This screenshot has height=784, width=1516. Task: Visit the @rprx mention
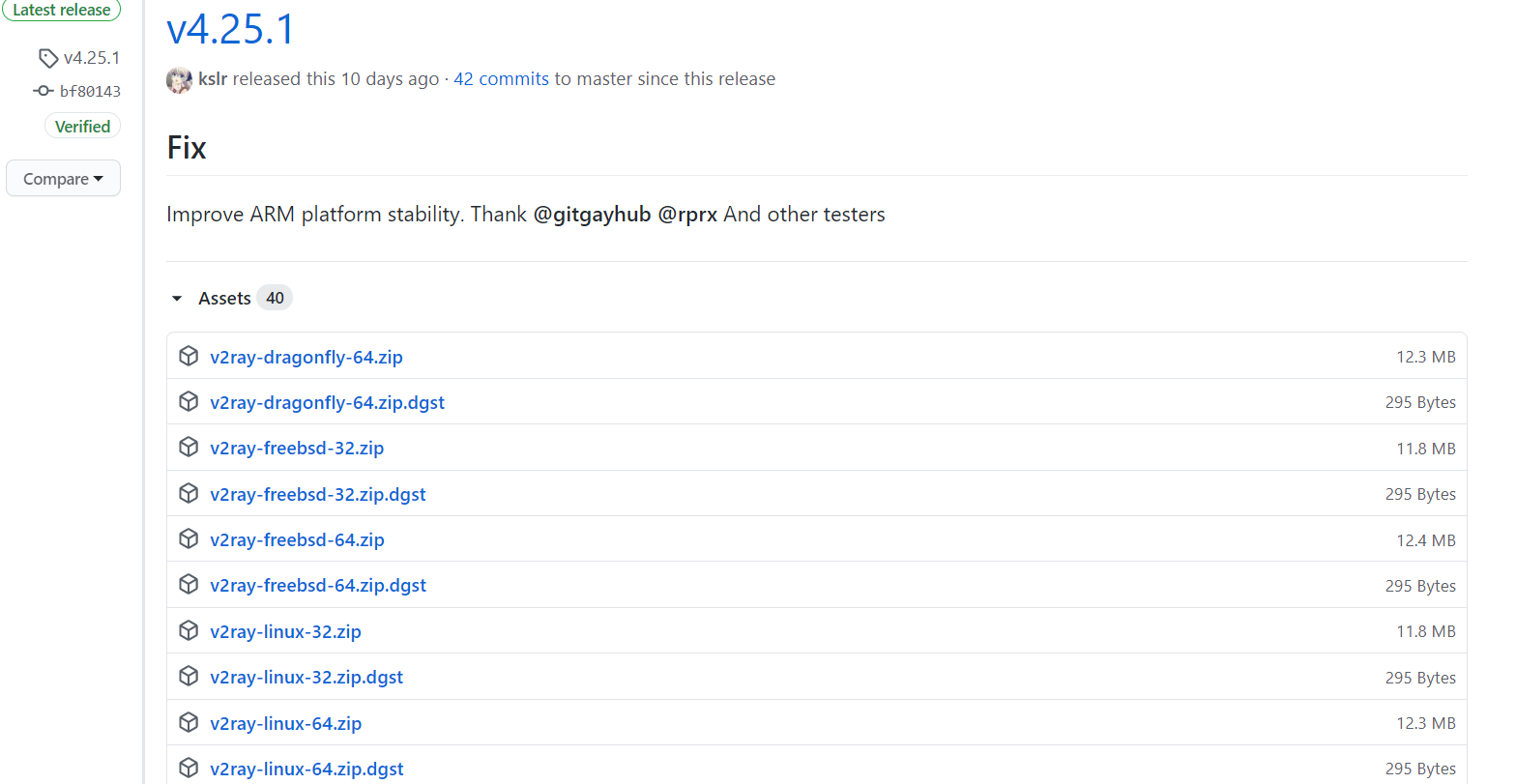(x=687, y=215)
